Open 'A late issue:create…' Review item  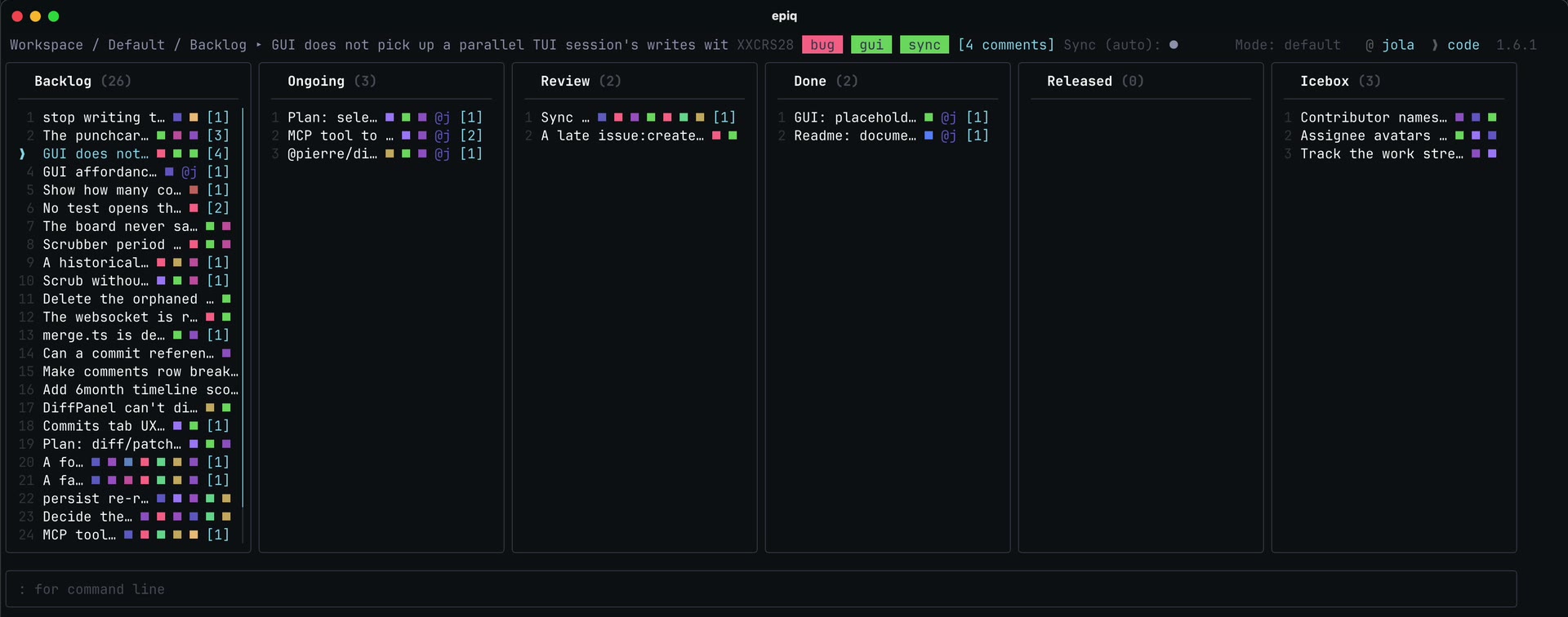[635, 135]
